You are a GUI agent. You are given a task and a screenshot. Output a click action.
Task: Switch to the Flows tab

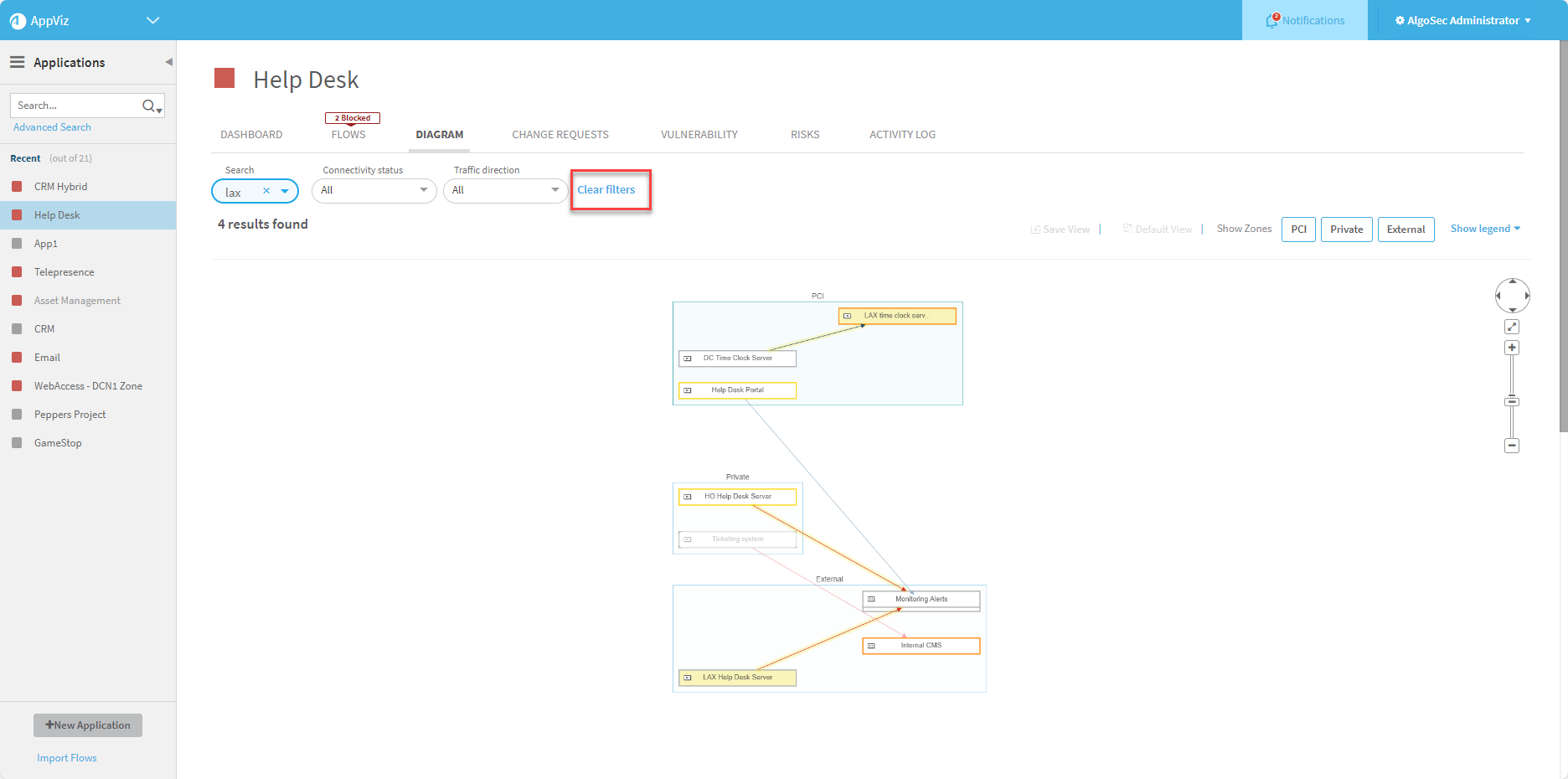point(348,134)
